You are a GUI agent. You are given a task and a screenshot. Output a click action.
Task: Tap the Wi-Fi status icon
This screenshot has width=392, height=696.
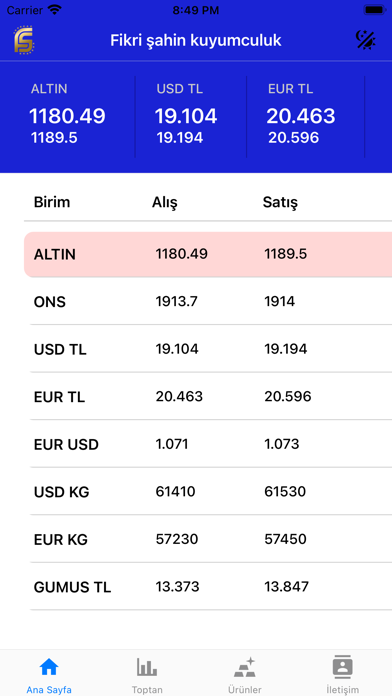tap(55, 10)
